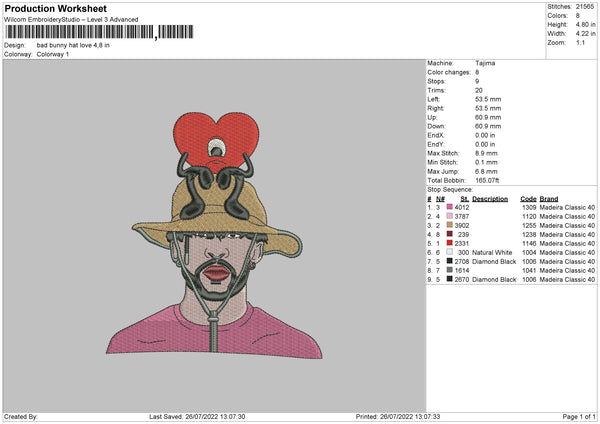The width and height of the screenshot is (600, 424).
Task: Click the Down value '60.9 mm'
Action: pyautogui.click(x=488, y=126)
